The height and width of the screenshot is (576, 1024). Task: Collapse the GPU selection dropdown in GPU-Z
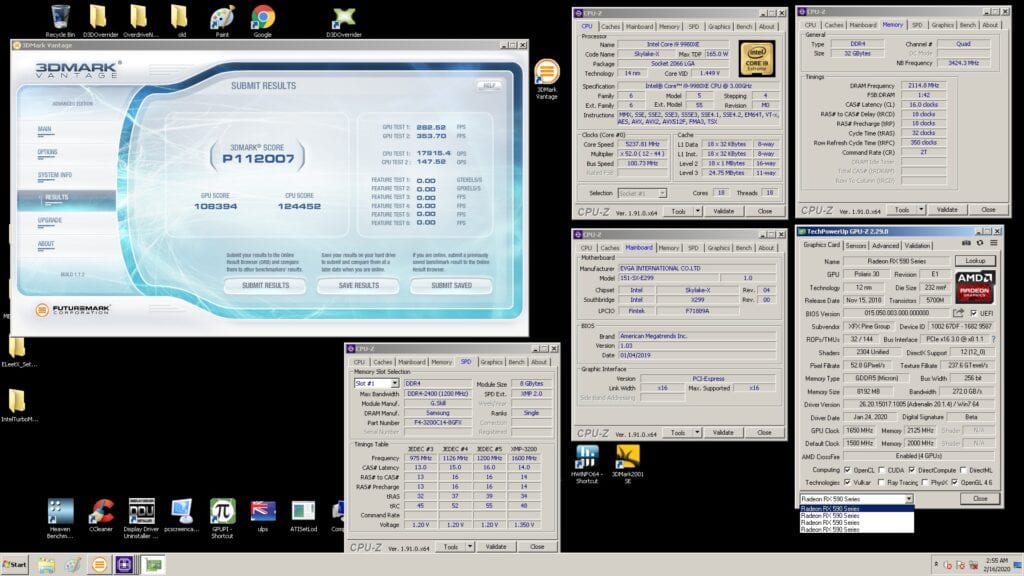[x=908, y=499]
